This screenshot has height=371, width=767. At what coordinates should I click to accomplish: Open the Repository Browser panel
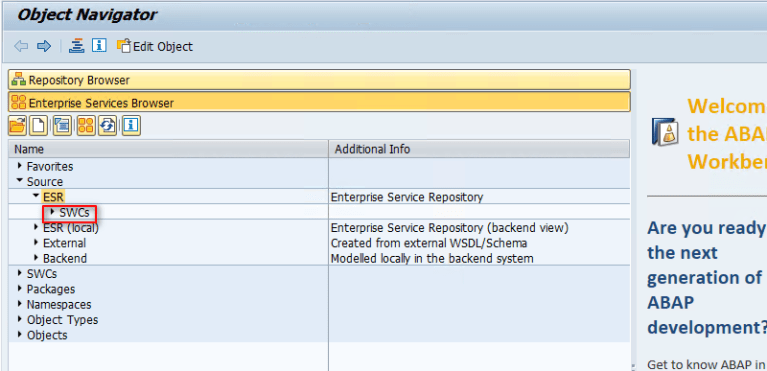pos(319,80)
